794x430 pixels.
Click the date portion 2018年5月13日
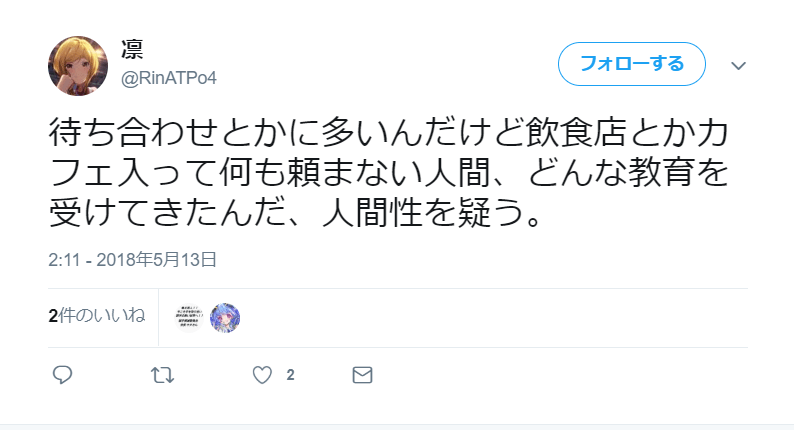coord(156,260)
